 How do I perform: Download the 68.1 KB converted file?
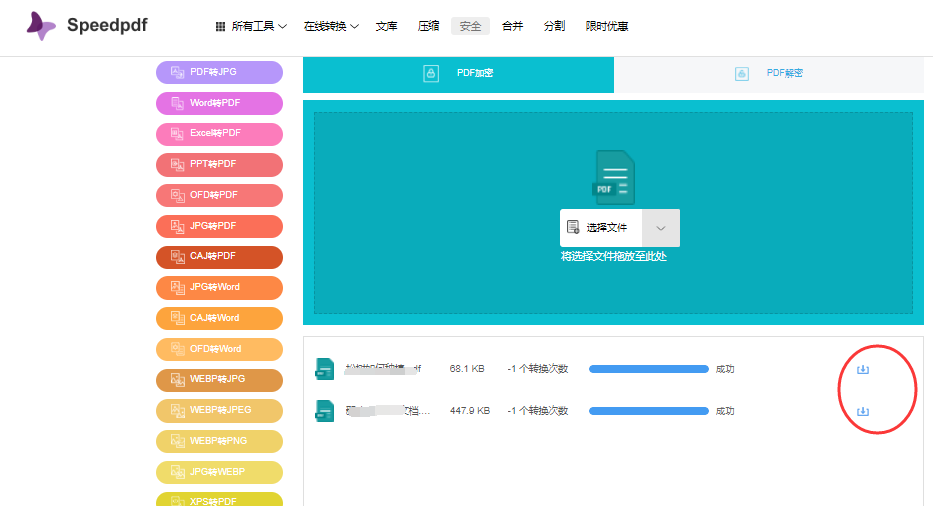[863, 370]
